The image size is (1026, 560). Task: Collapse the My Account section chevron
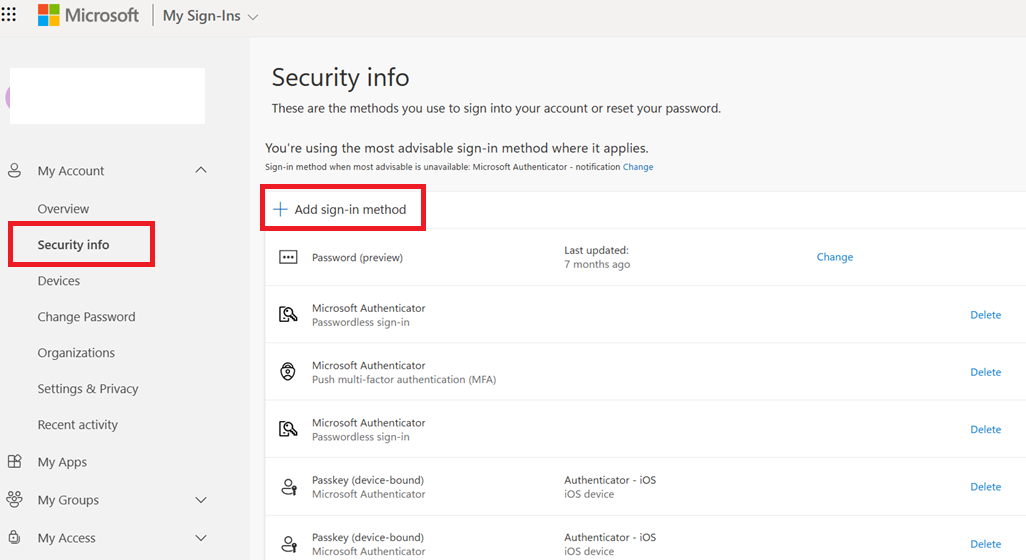click(x=201, y=171)
